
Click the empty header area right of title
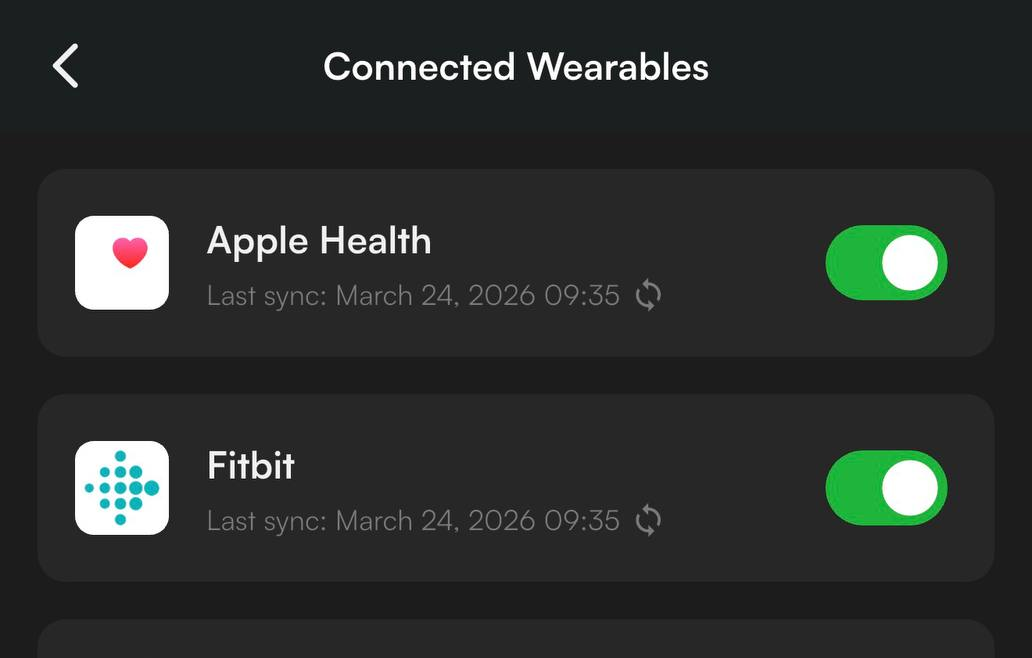tap(870, 67)
